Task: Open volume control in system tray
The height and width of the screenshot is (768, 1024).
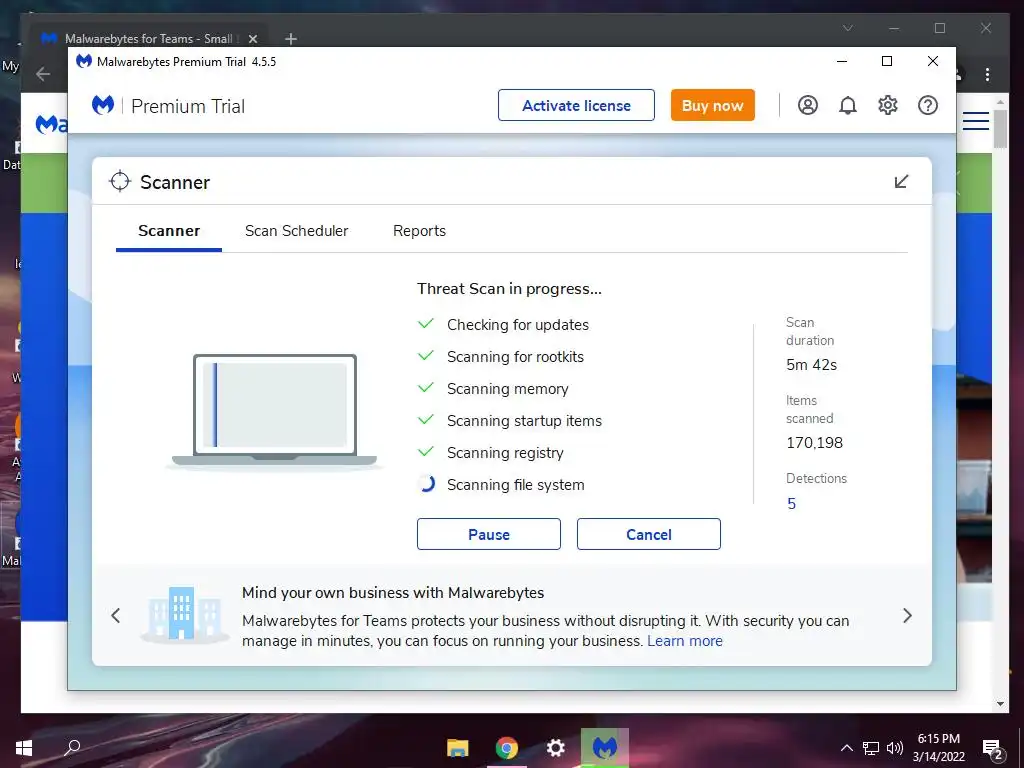Action: pos(895,748)
